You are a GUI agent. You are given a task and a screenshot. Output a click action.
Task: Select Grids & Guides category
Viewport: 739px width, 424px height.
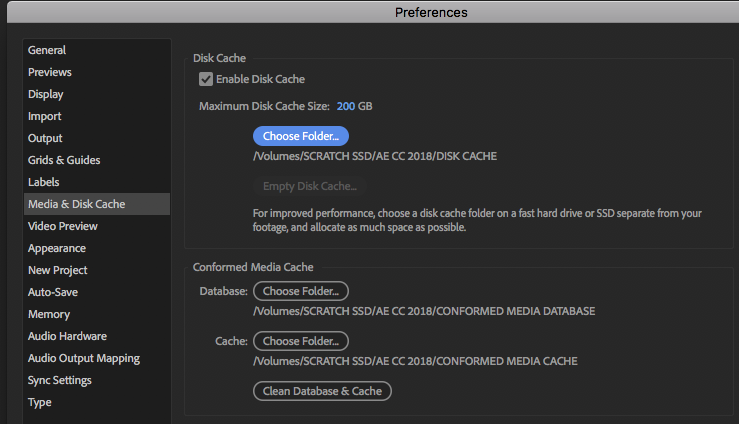click(64, 160)
